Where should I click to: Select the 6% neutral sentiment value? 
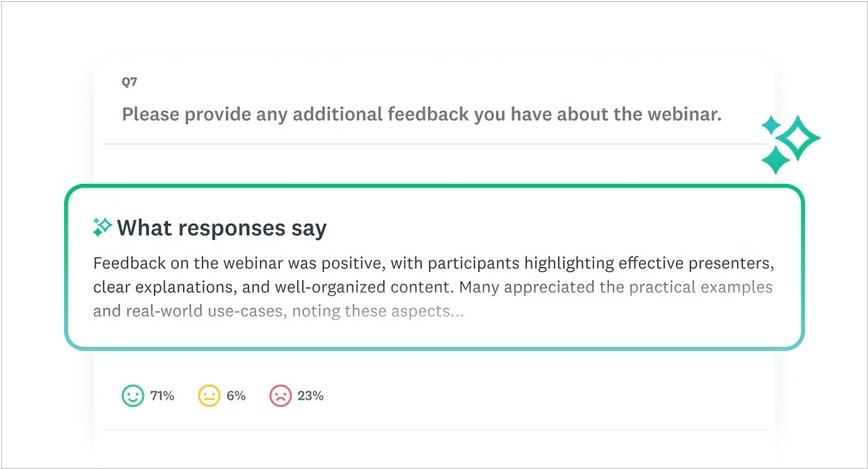click(x=236, y=396)
